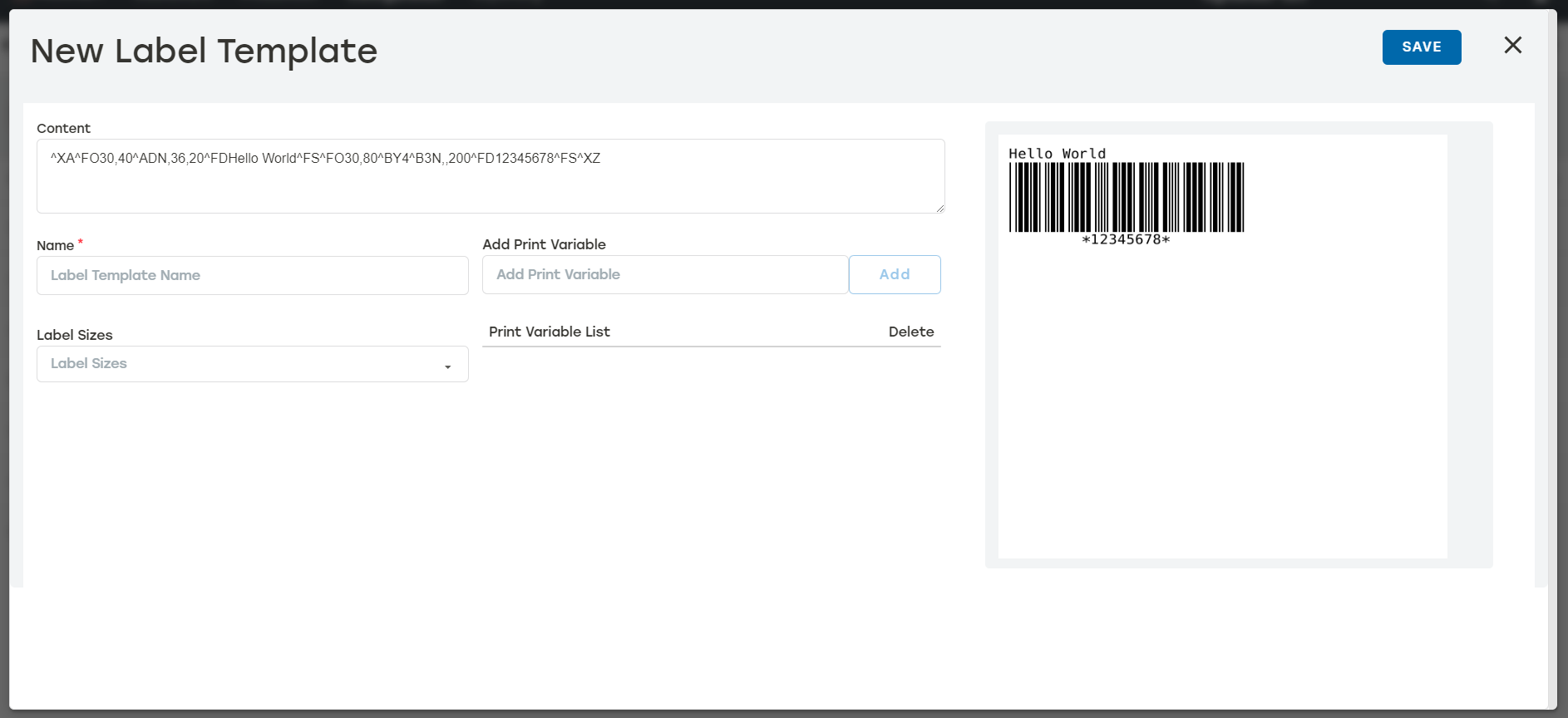
Task: Grab the Content textarea resize handle
Action: 940,209
